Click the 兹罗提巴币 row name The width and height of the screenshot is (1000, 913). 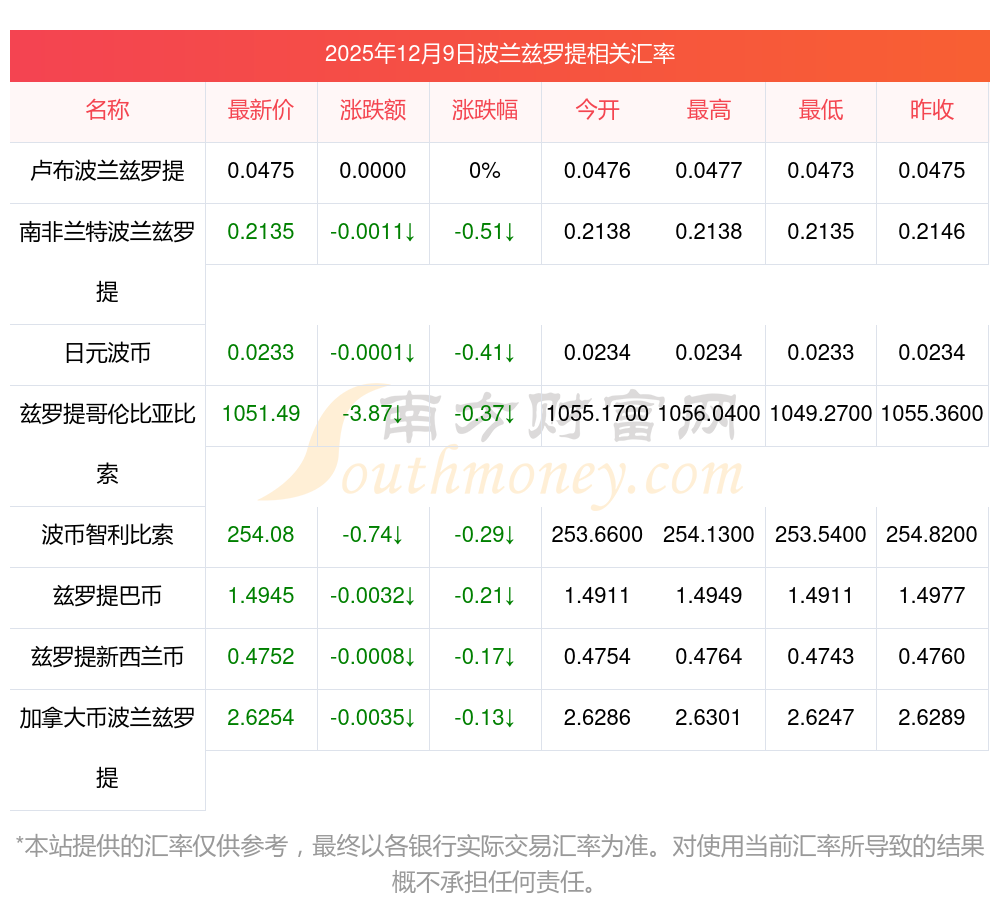point(107,596)
